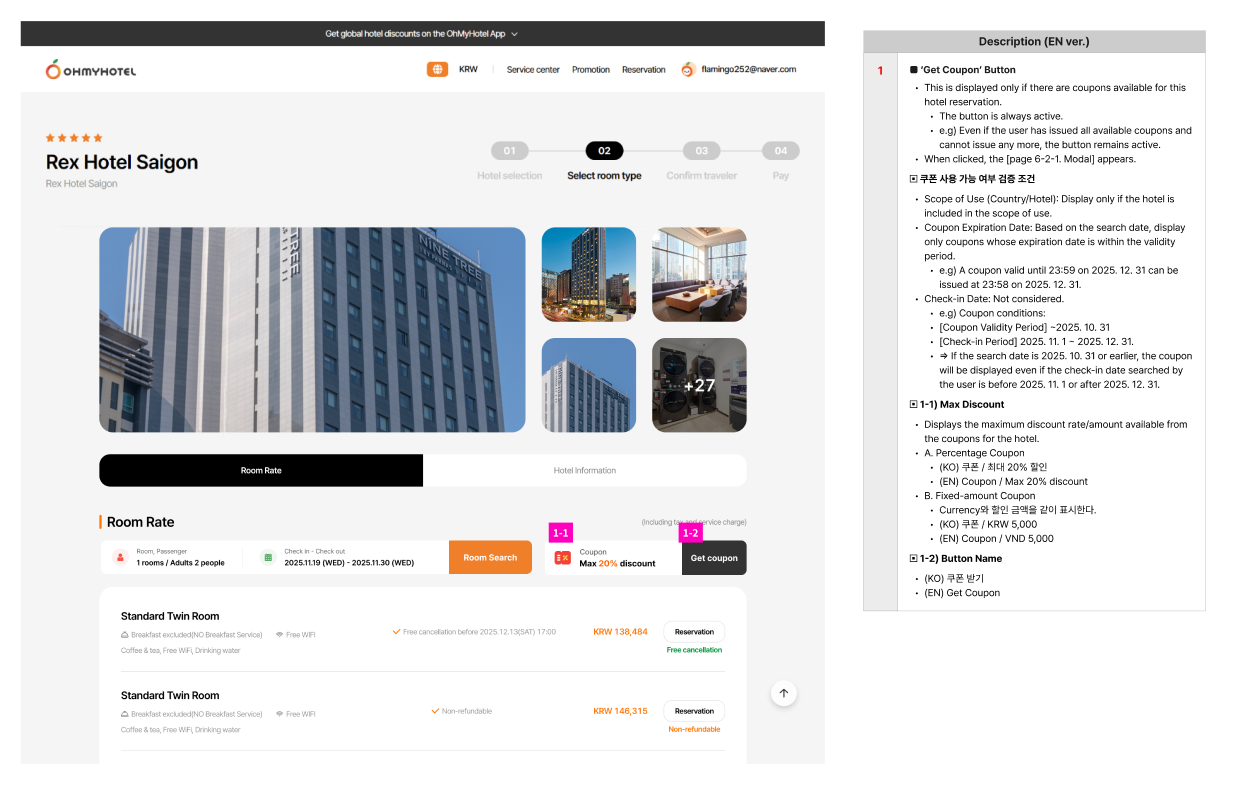1234x789 pixels.
Task: Click the KRW 146,315 price
Action: click(620, 711)
